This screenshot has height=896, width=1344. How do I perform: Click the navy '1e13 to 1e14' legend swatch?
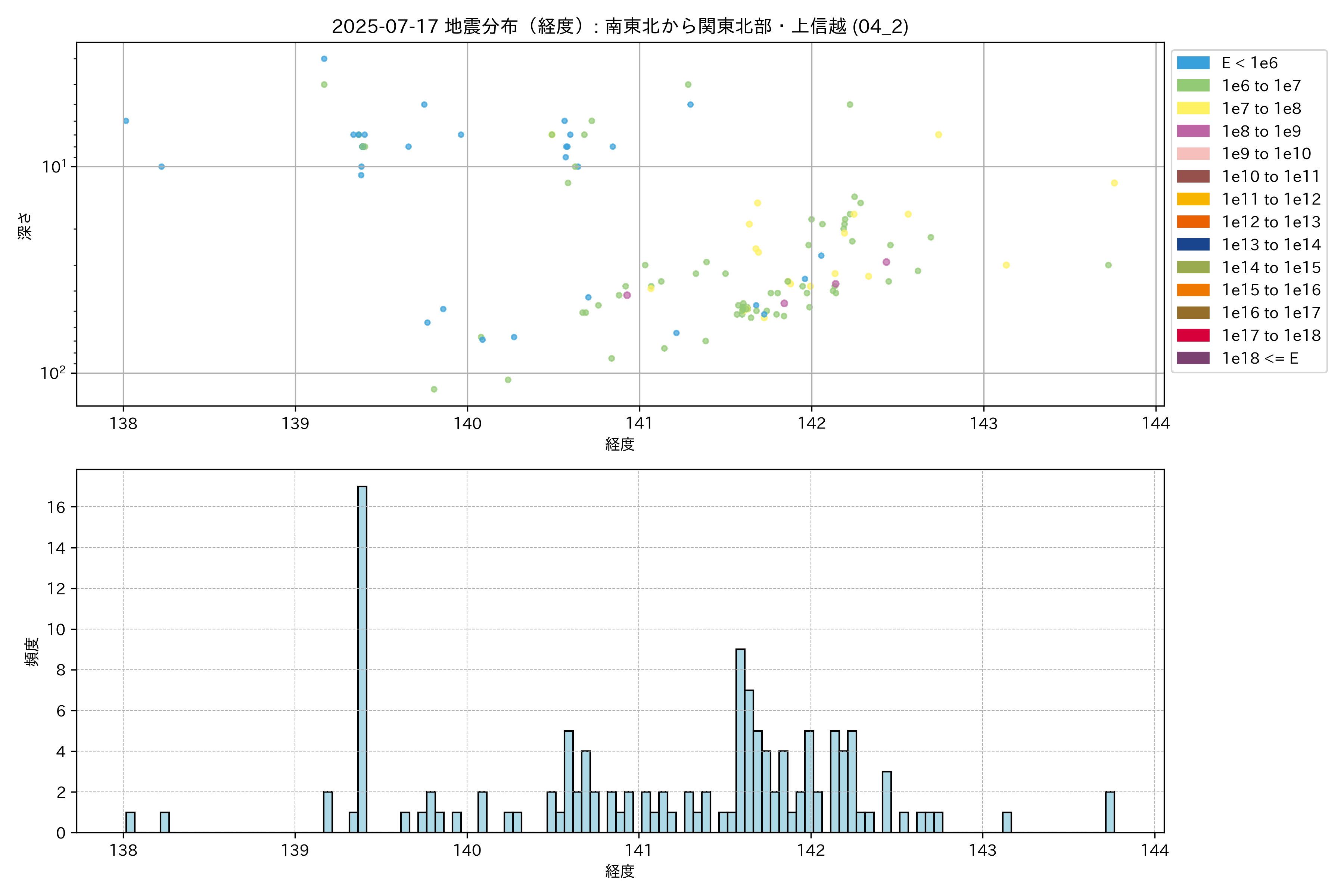[1192, 245]
